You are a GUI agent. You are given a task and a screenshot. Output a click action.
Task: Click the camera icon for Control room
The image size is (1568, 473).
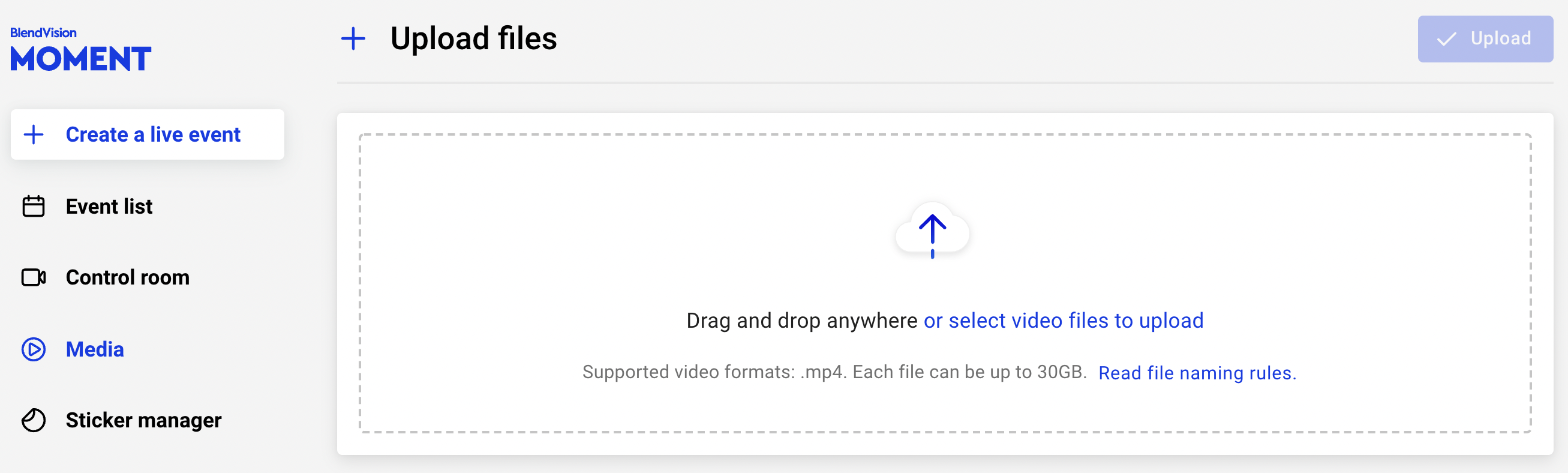(34, 277)
